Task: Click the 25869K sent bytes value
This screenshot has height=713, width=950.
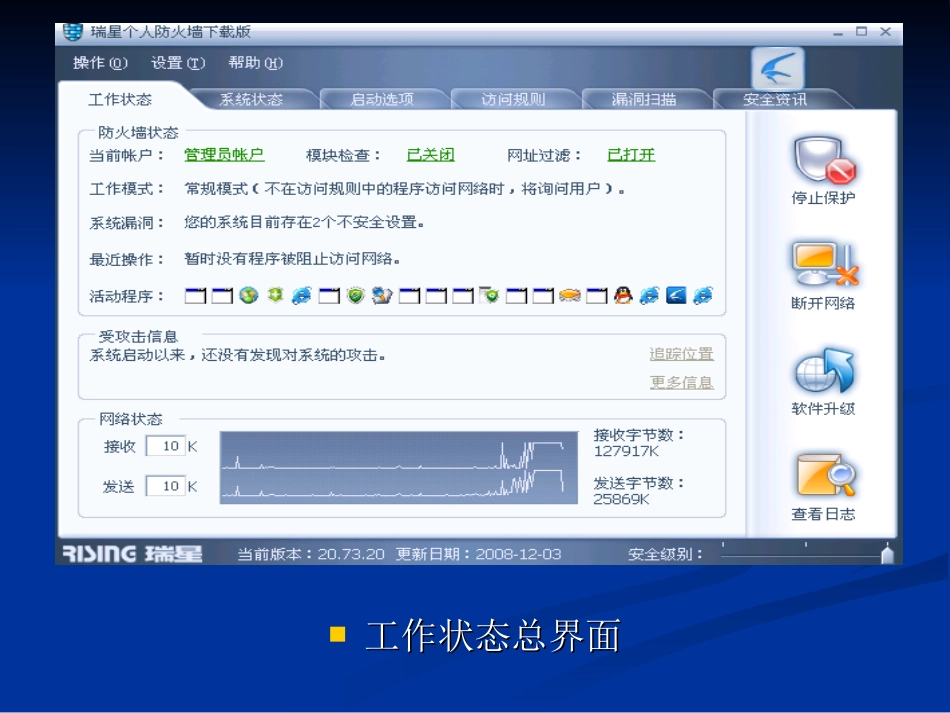Action: click(622, 499)
